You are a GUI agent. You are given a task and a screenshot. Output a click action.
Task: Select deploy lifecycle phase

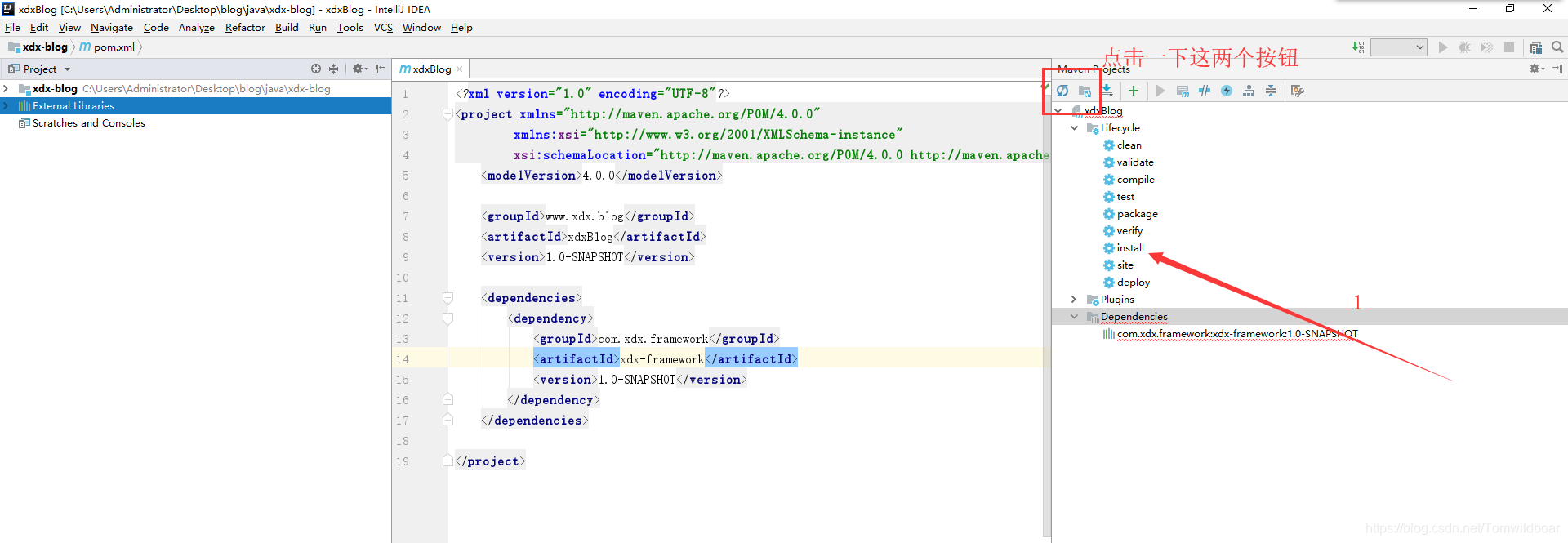point(1133,283)
